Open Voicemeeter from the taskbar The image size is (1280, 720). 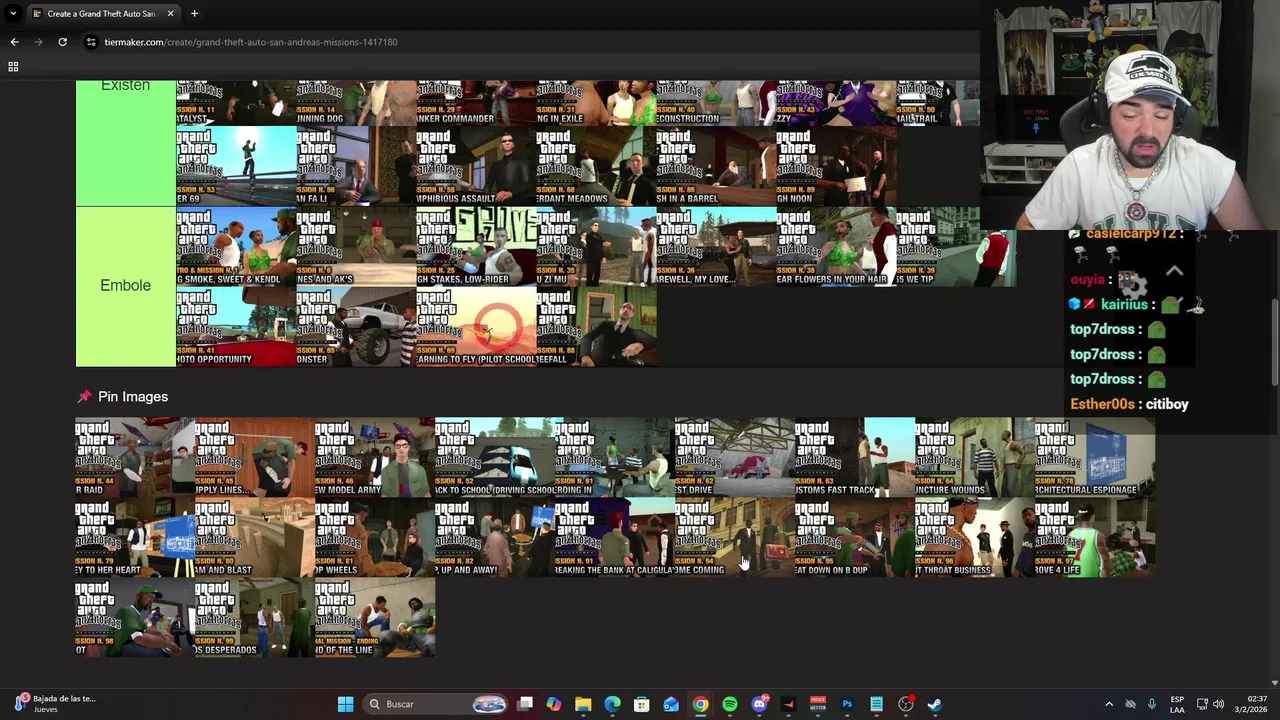(818, 704)
